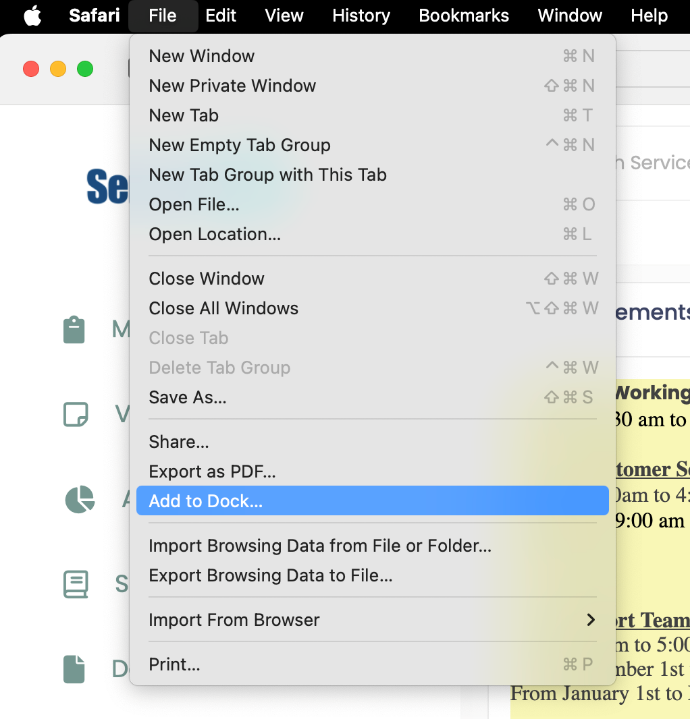Open the Window menu

(x=570, y=15)
